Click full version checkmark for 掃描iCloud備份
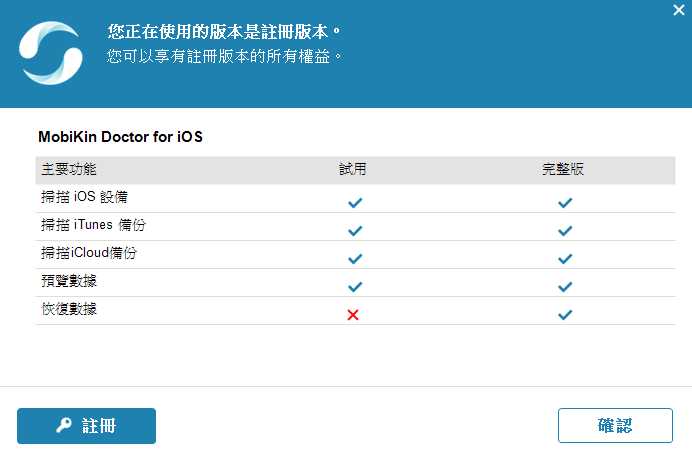Viewport: 692px width, 456px height. (565, 258)
